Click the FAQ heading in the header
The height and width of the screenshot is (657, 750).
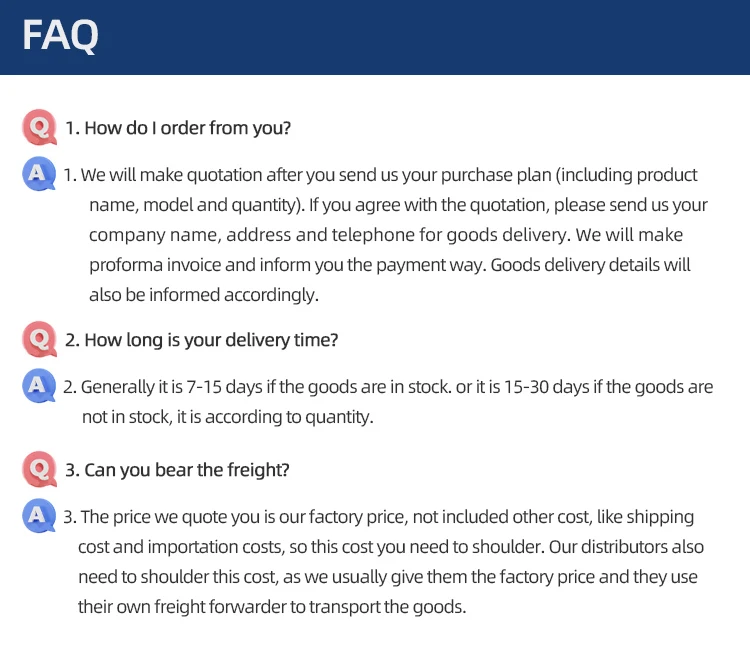pyautogui.click(x=61, y=36)
